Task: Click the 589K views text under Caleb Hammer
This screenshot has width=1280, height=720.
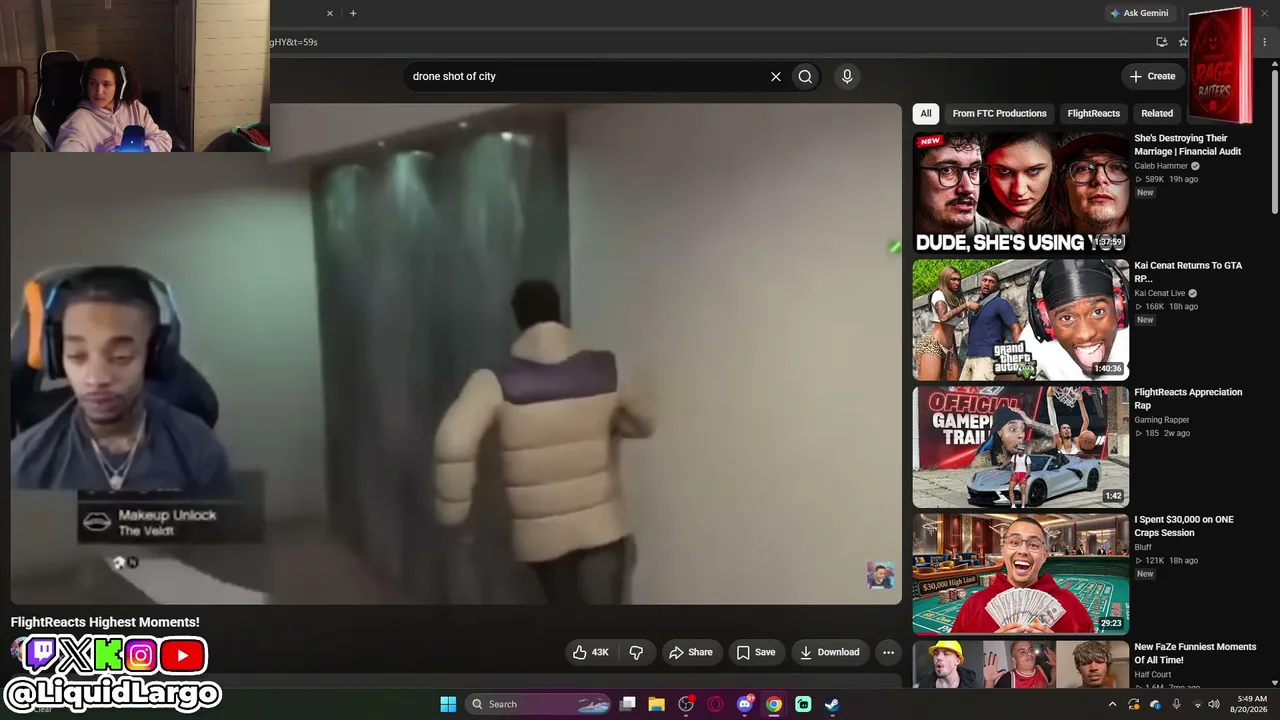Action: pyautogui.click(x=1155, y=179)
